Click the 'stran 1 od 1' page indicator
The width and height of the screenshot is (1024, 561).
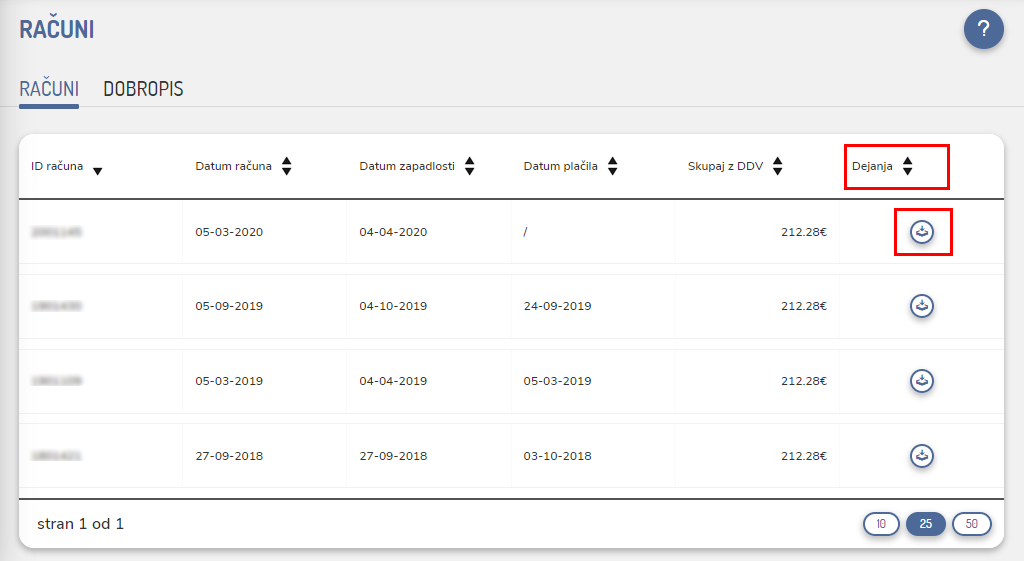pyautogui.click(x=80, y=524)
